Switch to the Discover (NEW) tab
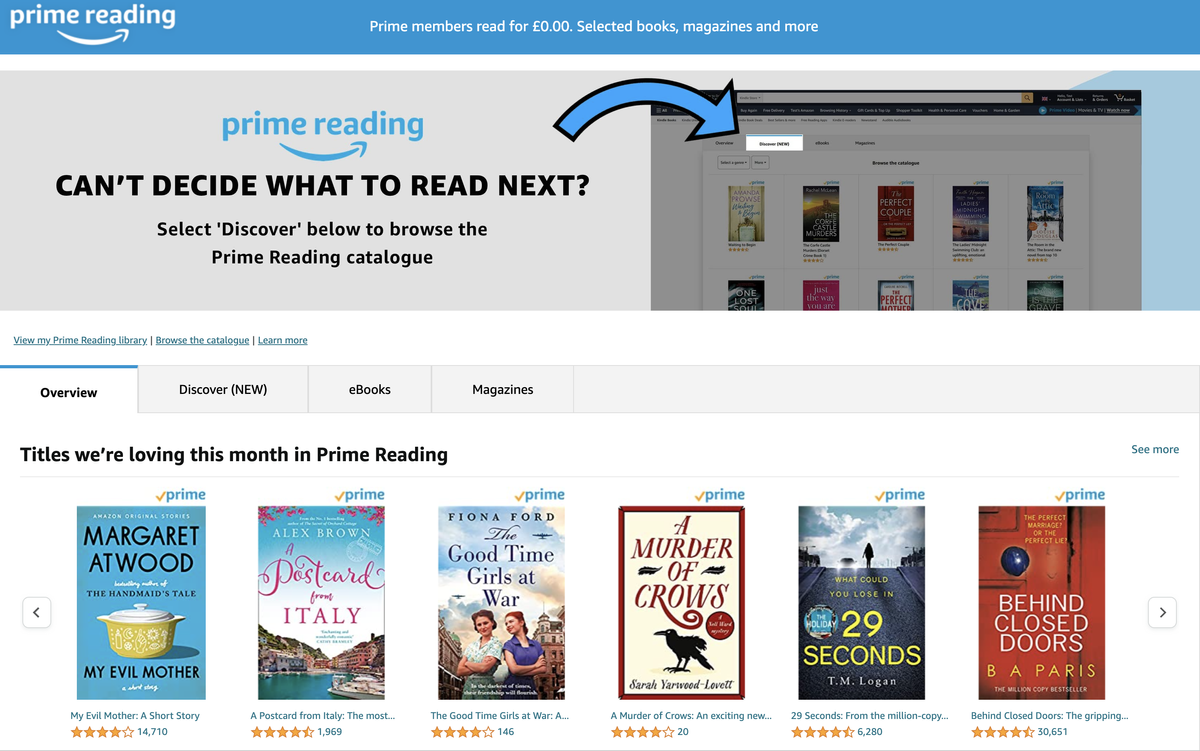The image size is (1200, 751). (x=223, y=389)
